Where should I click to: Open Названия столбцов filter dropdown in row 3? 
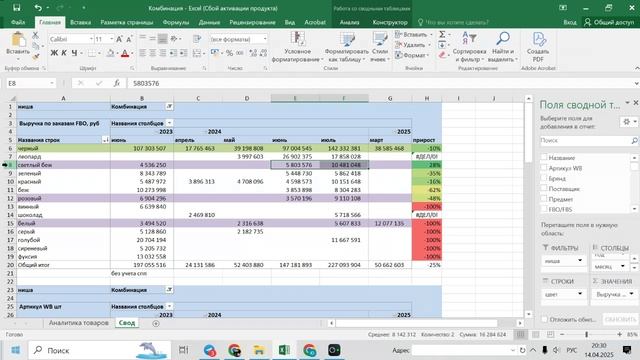(x=169, y=123)
